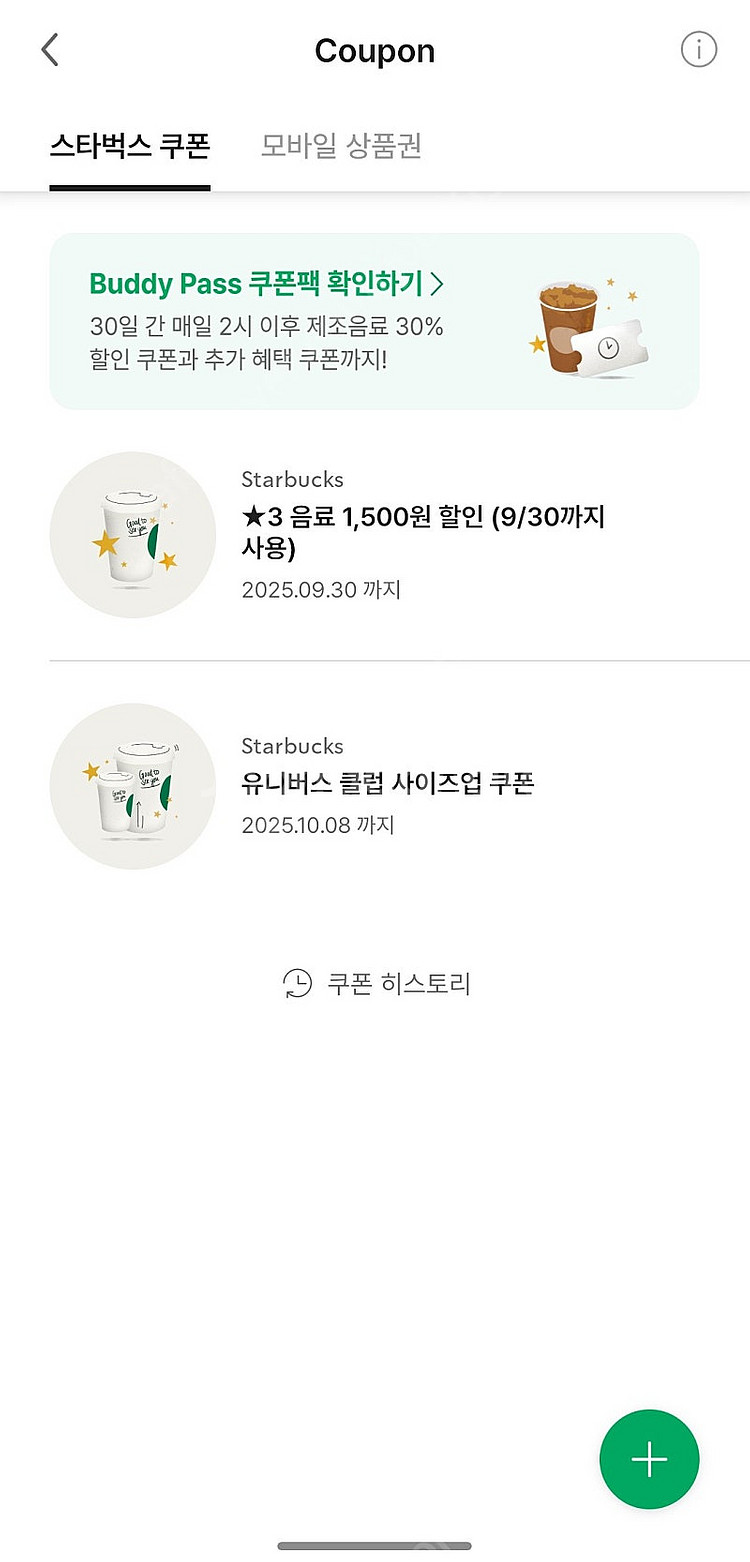
Task: Tap the 2025.10.08 까지 expiry date
Action: pos(318,826)
